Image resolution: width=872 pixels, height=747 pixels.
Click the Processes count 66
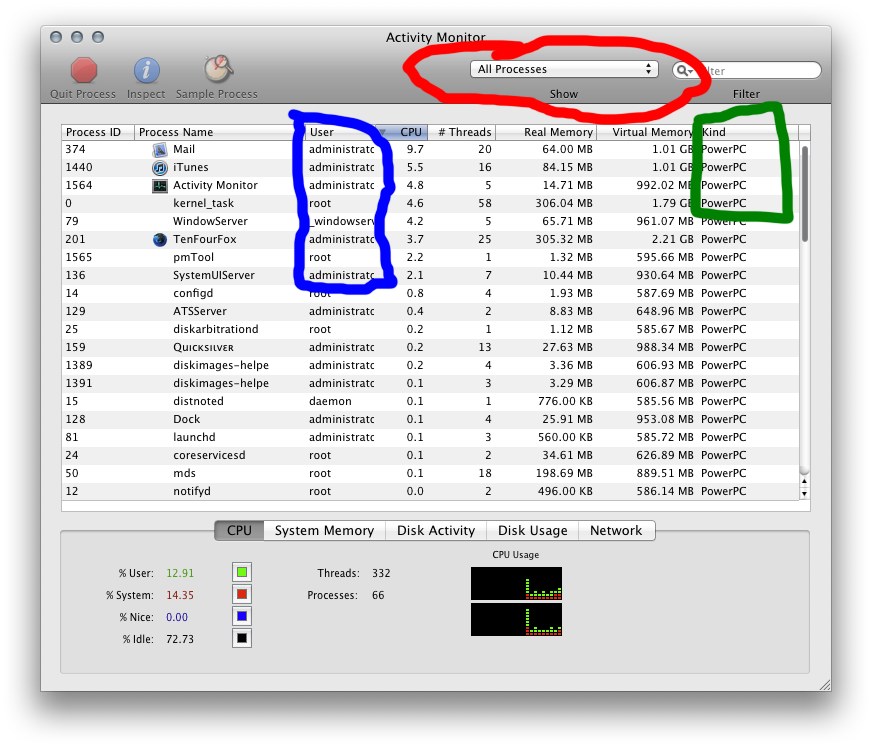coord(378,595)
